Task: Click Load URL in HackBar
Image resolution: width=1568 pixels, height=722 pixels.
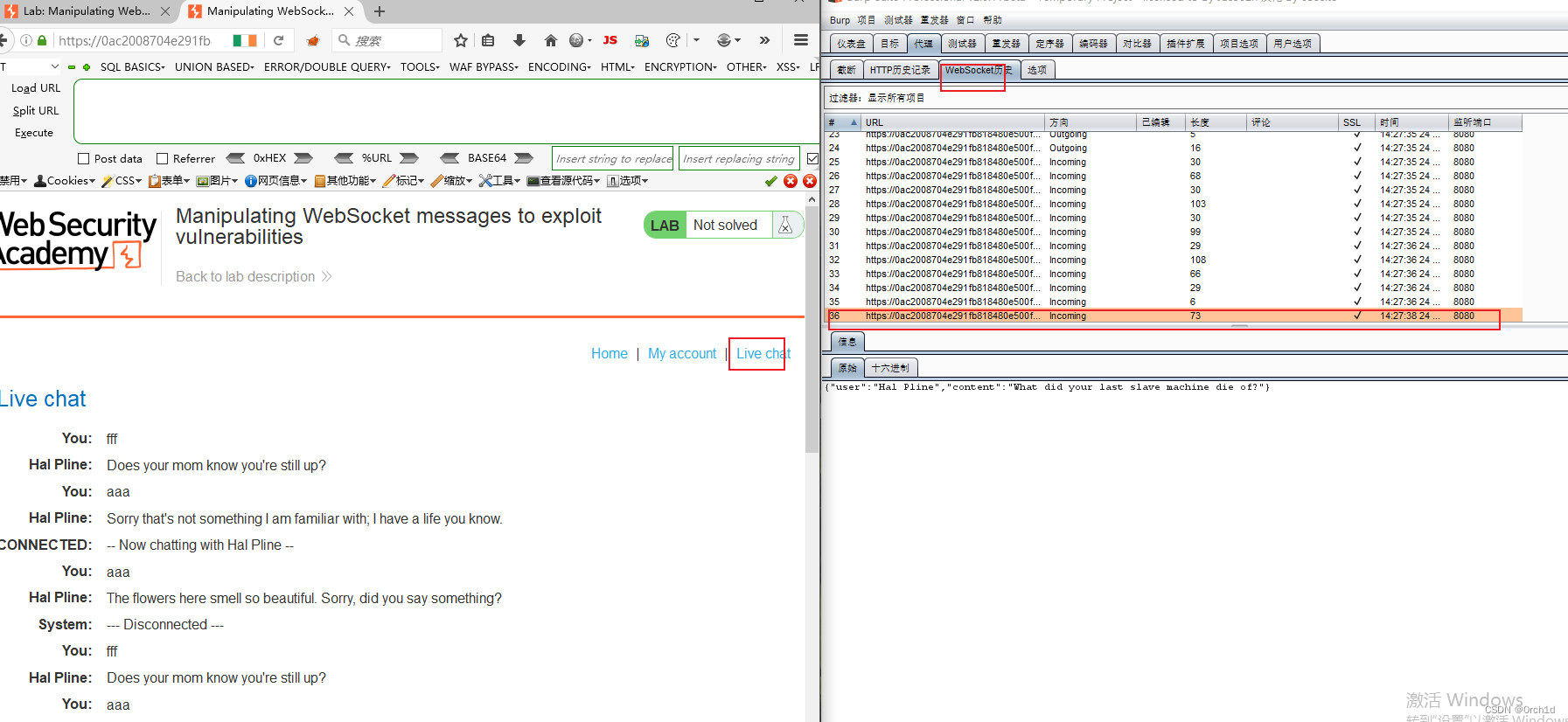Action: (36, 88)
